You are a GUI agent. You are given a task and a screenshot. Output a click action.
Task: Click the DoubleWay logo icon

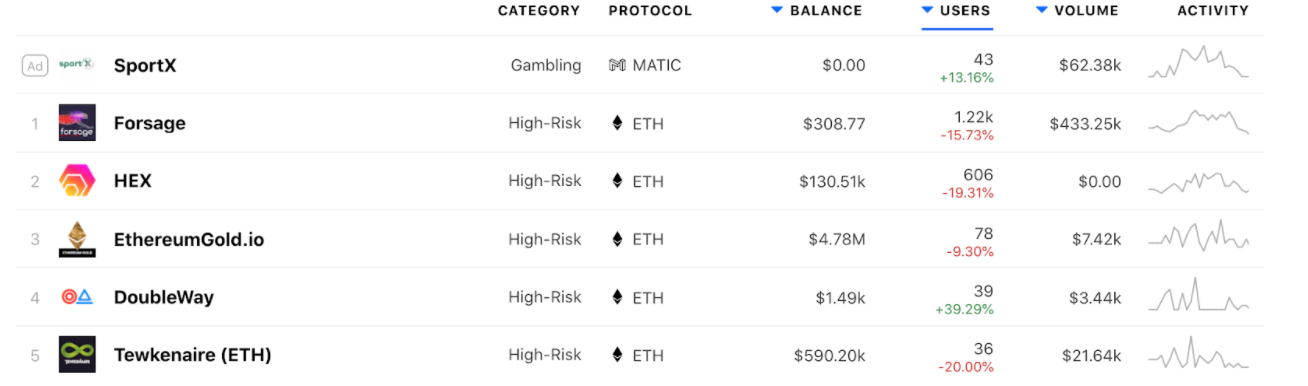77,297
